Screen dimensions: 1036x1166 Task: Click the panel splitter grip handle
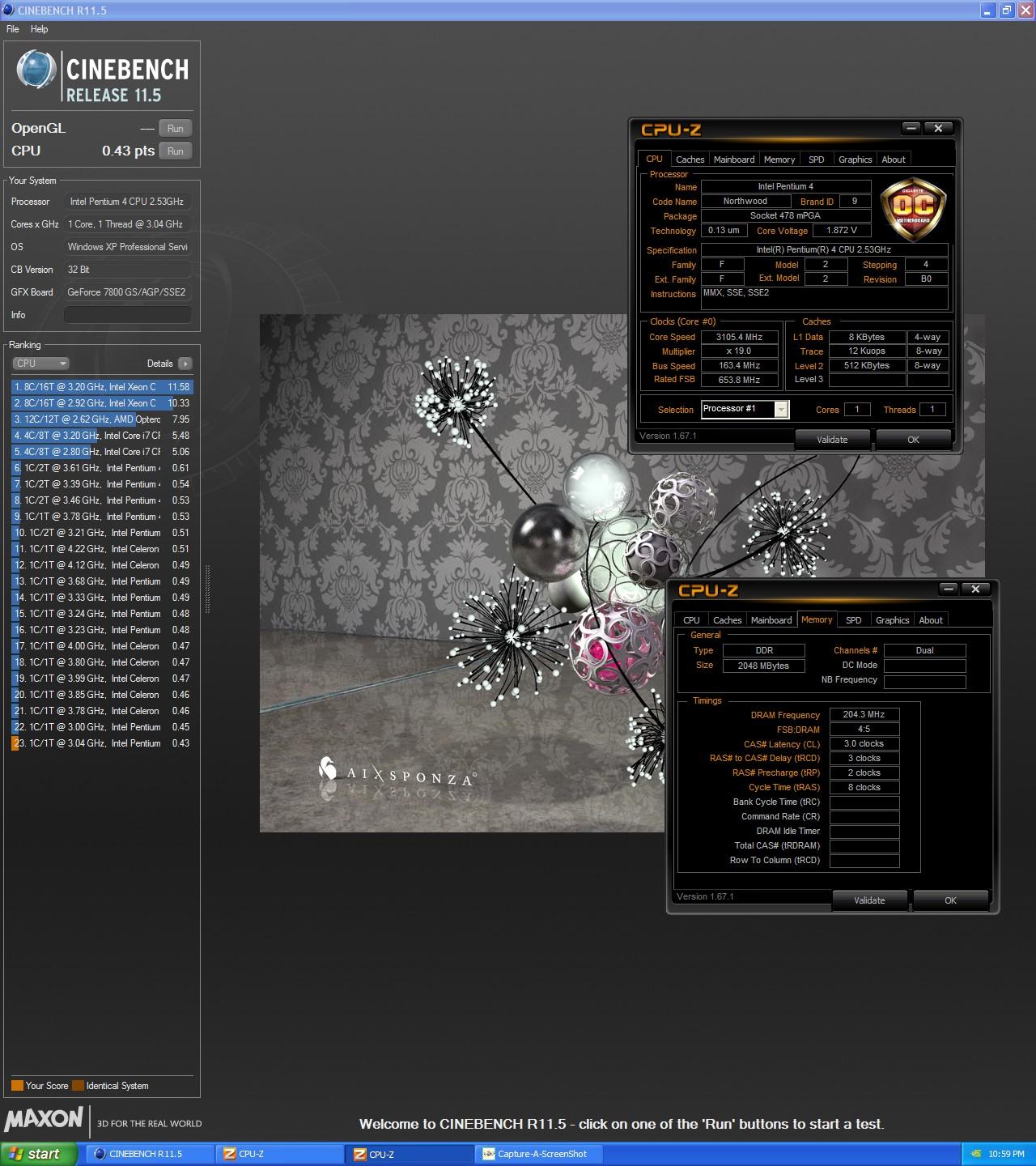coord(208,588)
